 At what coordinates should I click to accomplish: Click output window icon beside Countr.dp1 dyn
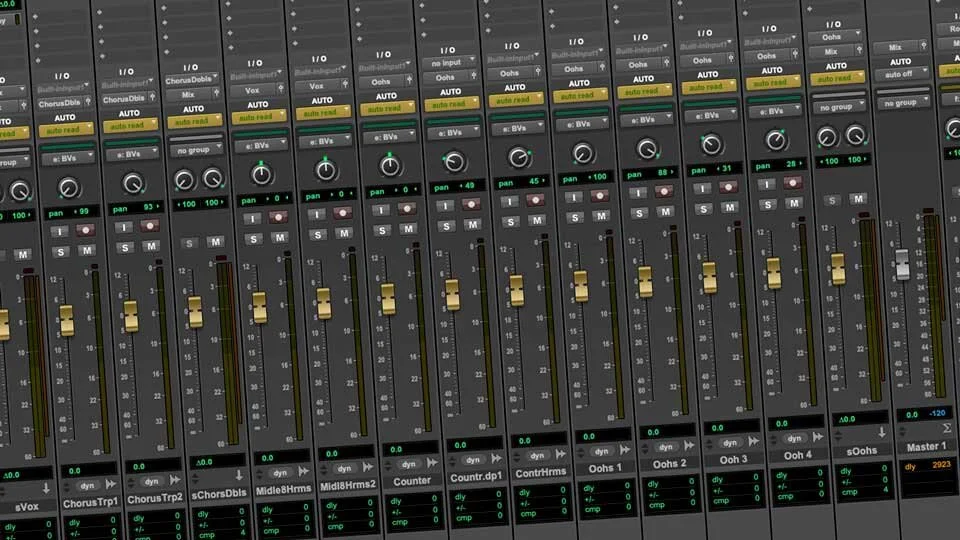pos(497,458)
